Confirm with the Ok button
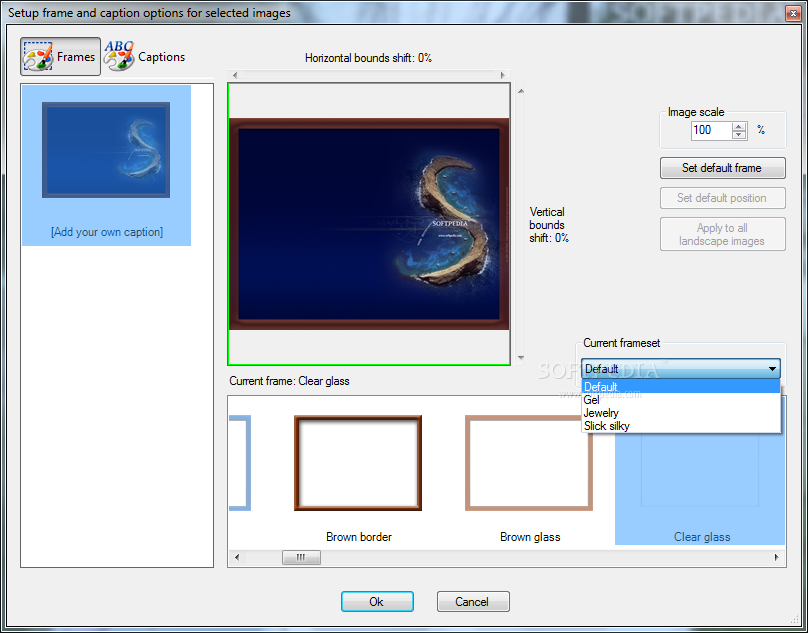Viewport: 808px width, 633px height. [377, 602]
